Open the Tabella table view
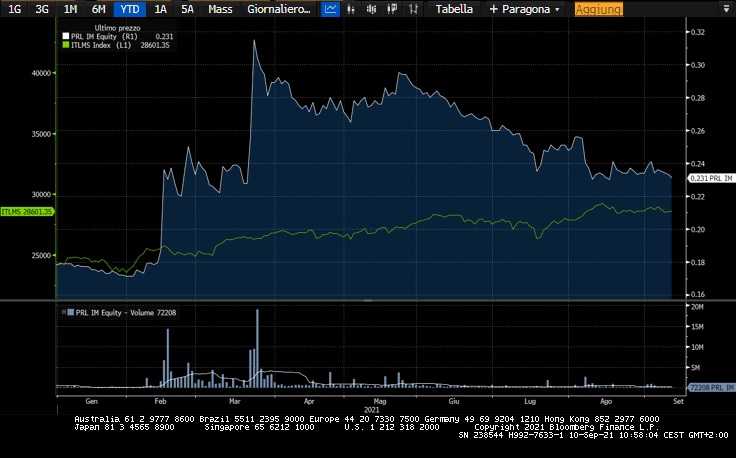The image size is (737, 458). (454, 9)
